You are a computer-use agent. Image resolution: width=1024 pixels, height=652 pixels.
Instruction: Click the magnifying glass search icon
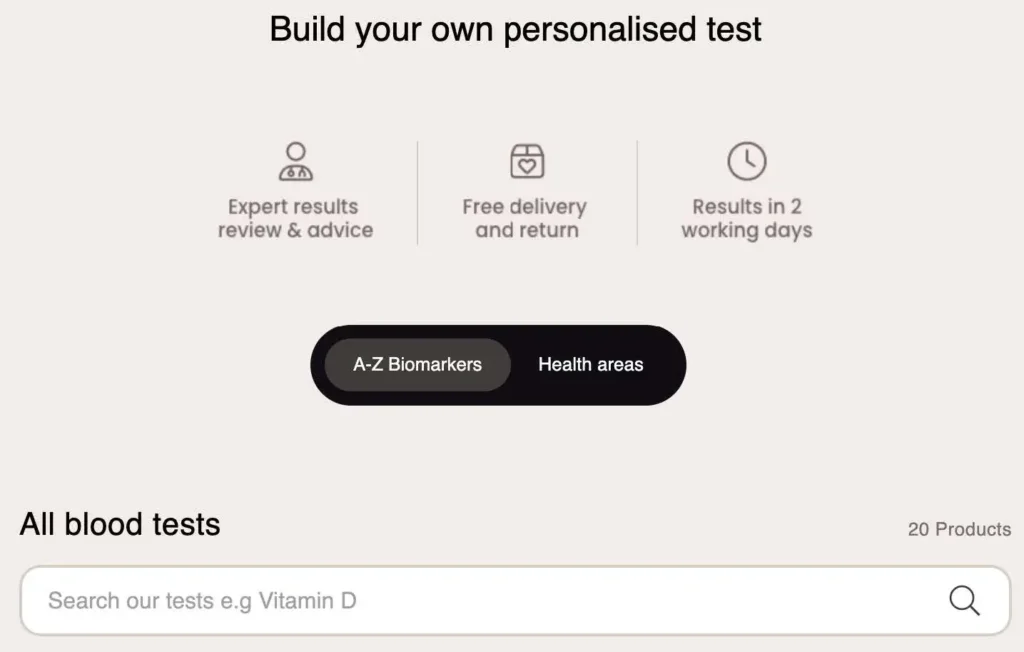(964, 600)
